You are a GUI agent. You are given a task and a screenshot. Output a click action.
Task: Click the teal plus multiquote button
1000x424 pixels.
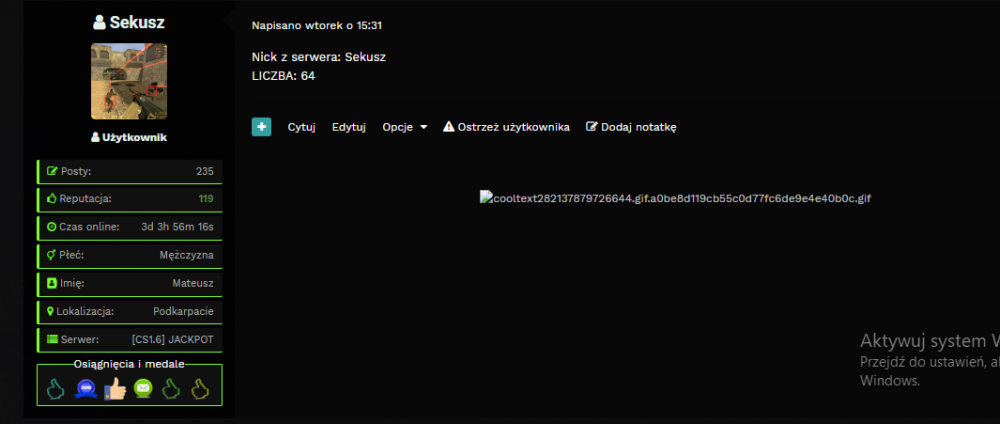(261, 127)
